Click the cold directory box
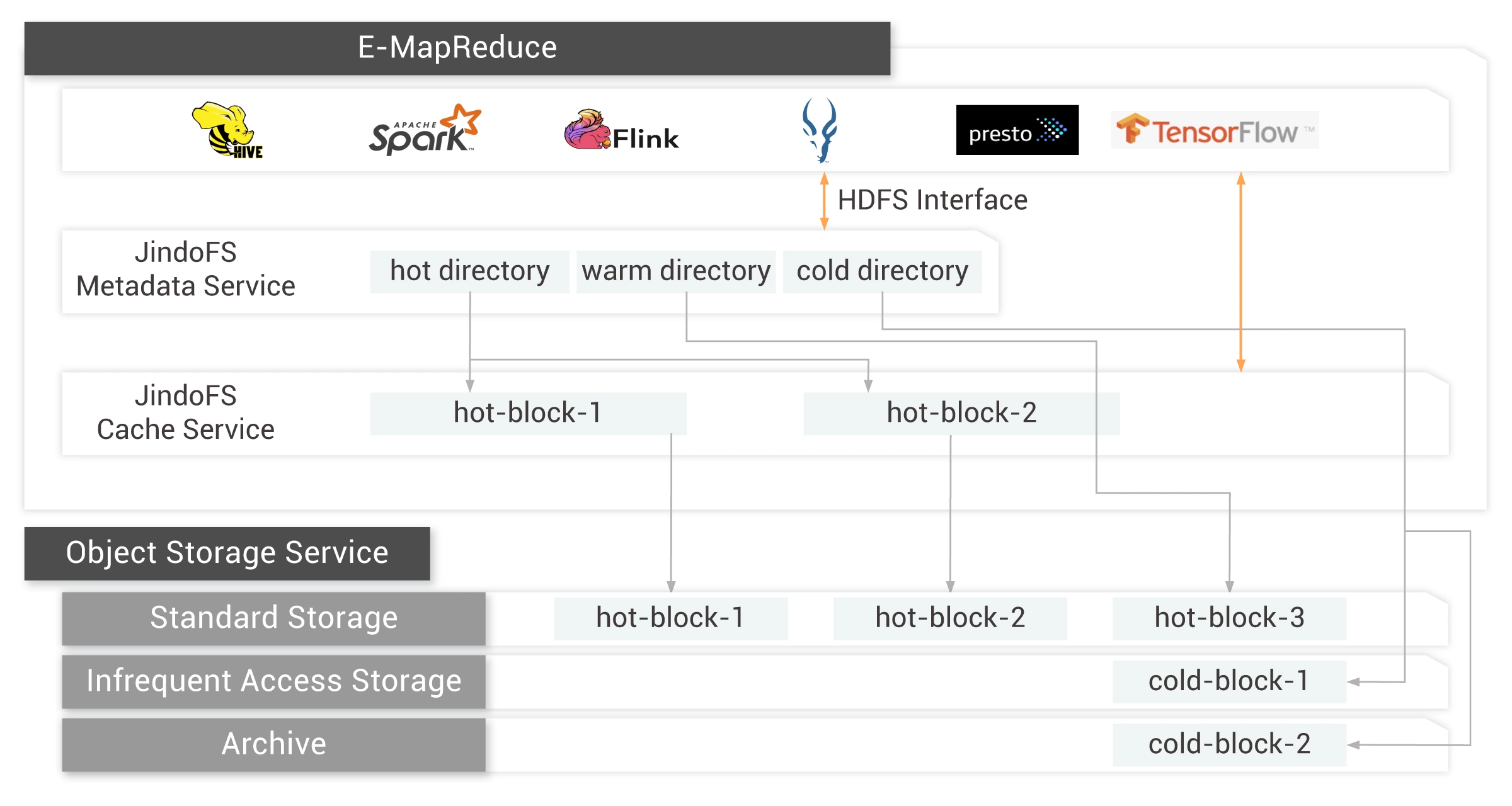Screen dimensions: 1512x806 point(882,271)
